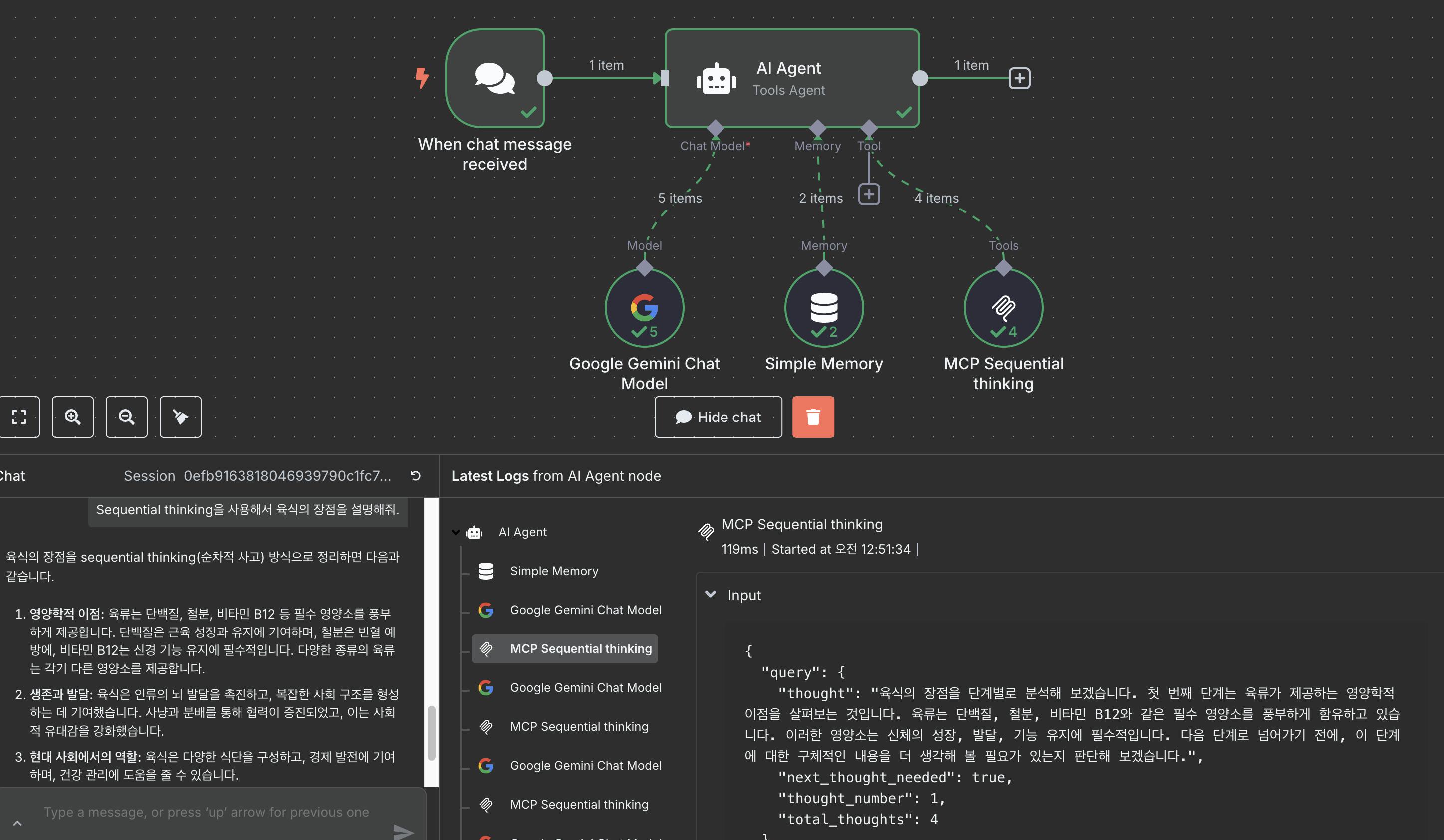Click the When chat message received trigger
Image resolution: width=1444 pixels, height=840 pixels.
coord(494,78)
